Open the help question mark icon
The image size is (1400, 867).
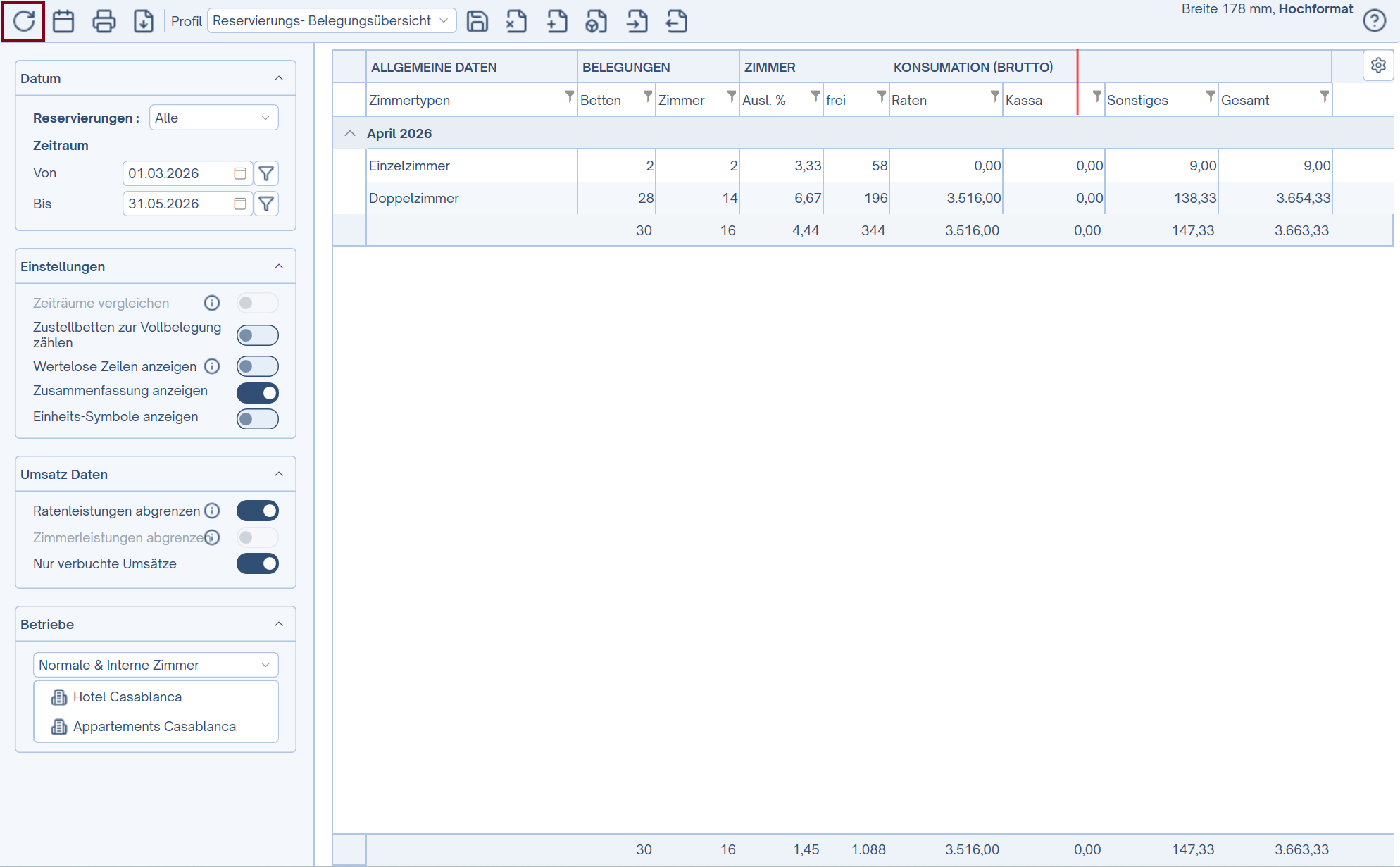(1374, 20)
